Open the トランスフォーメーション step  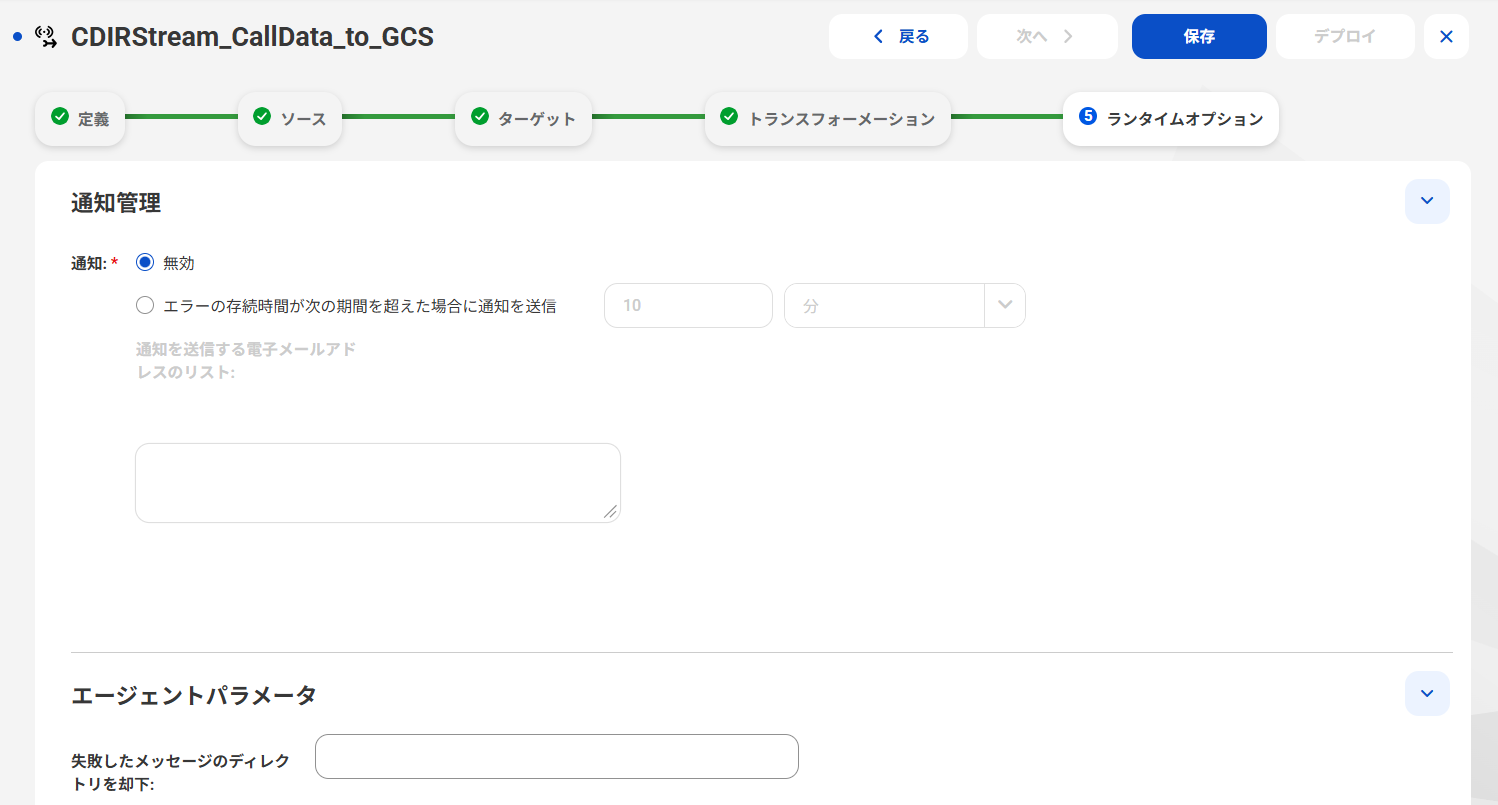(x=828, y=119)
